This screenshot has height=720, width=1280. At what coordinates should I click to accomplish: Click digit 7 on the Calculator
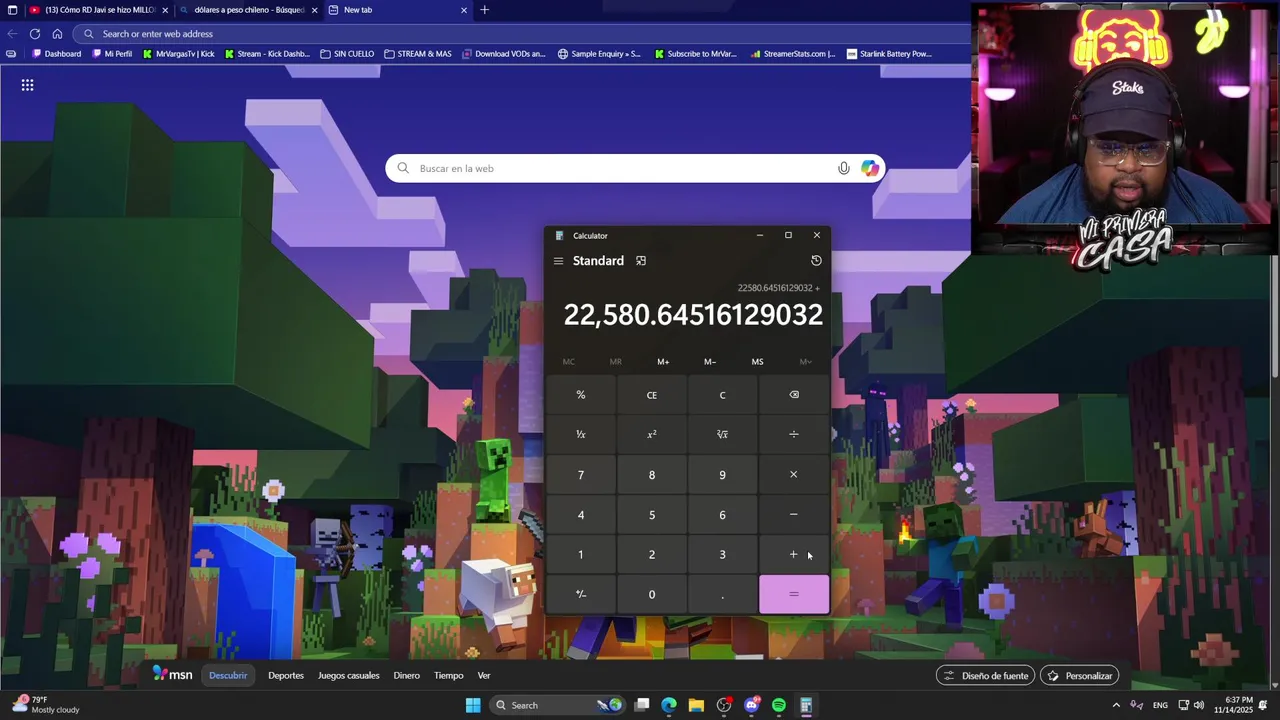[581, 475]
